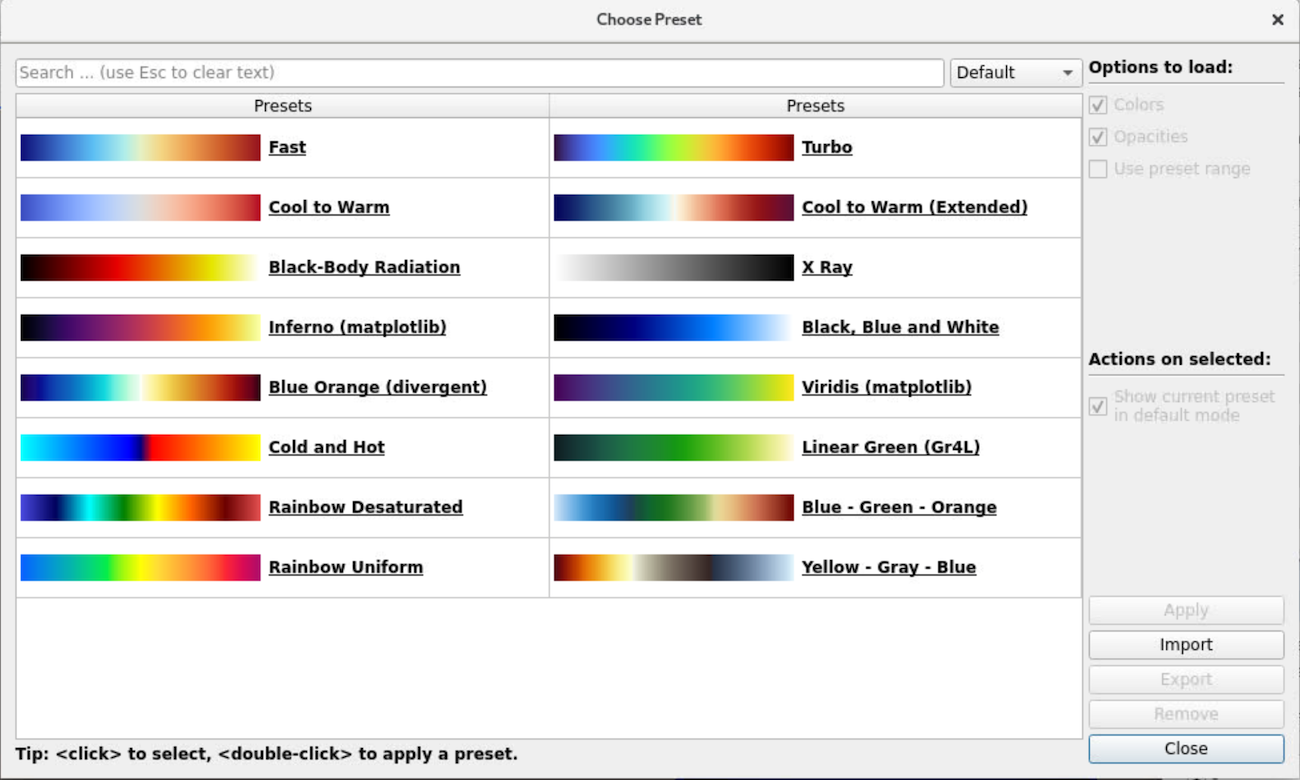
Task: Click the Export button
Action: 1186,680
